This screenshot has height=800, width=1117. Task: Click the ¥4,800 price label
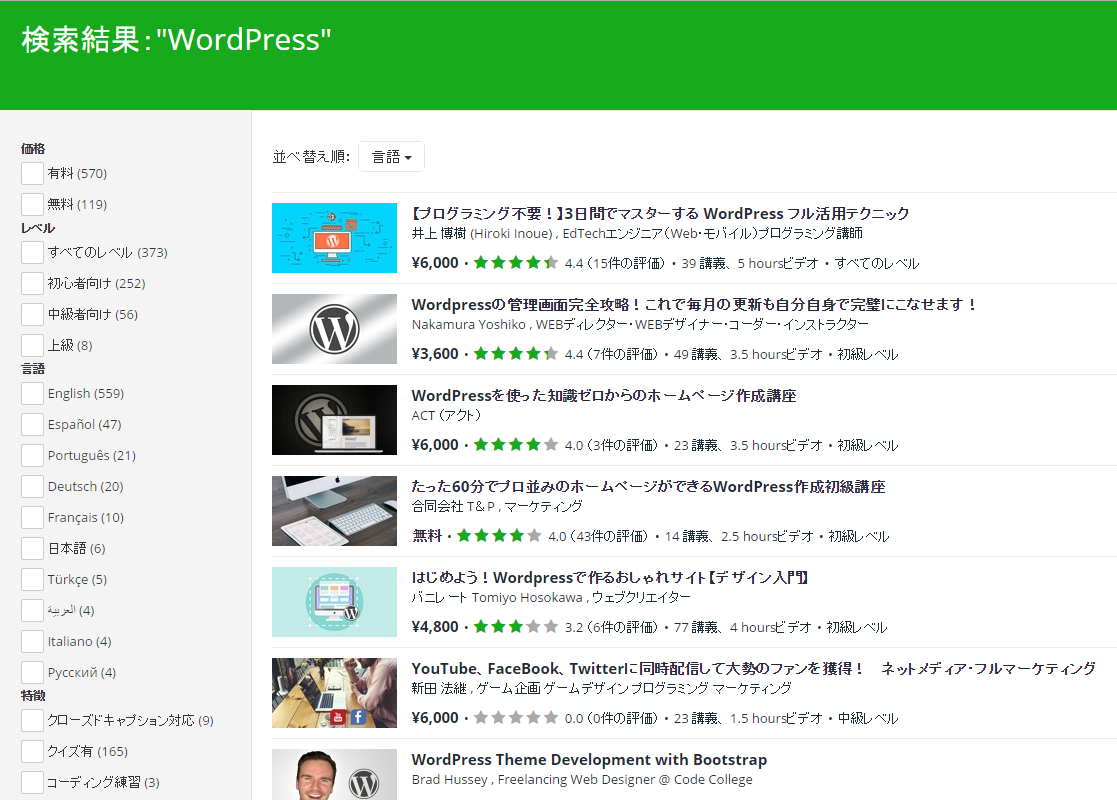point(435,627)
